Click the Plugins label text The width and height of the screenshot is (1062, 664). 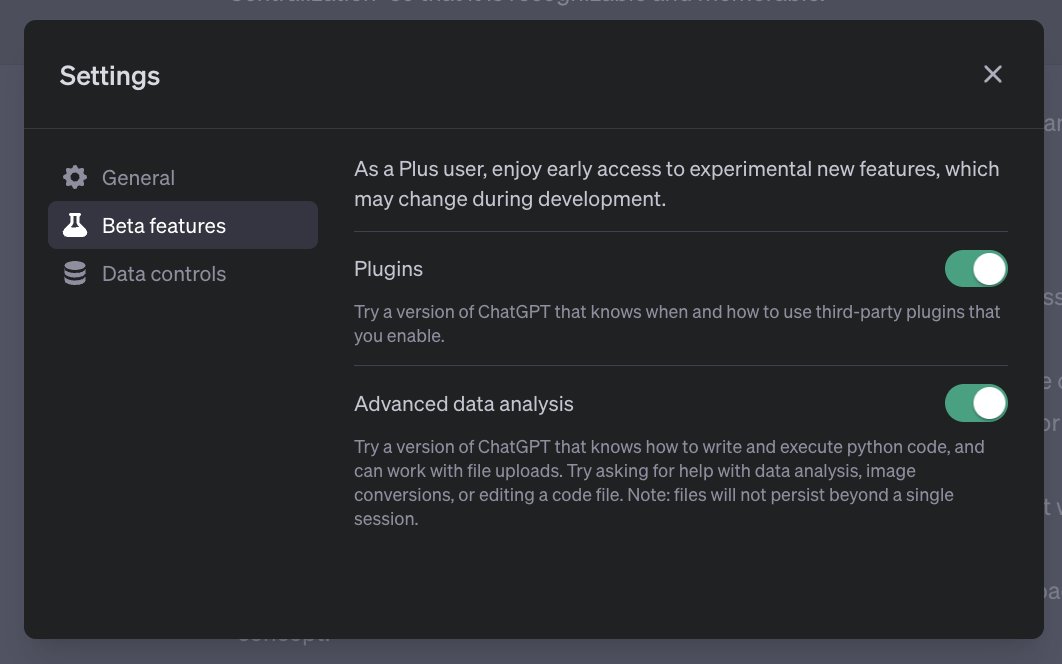coord(388,269)
